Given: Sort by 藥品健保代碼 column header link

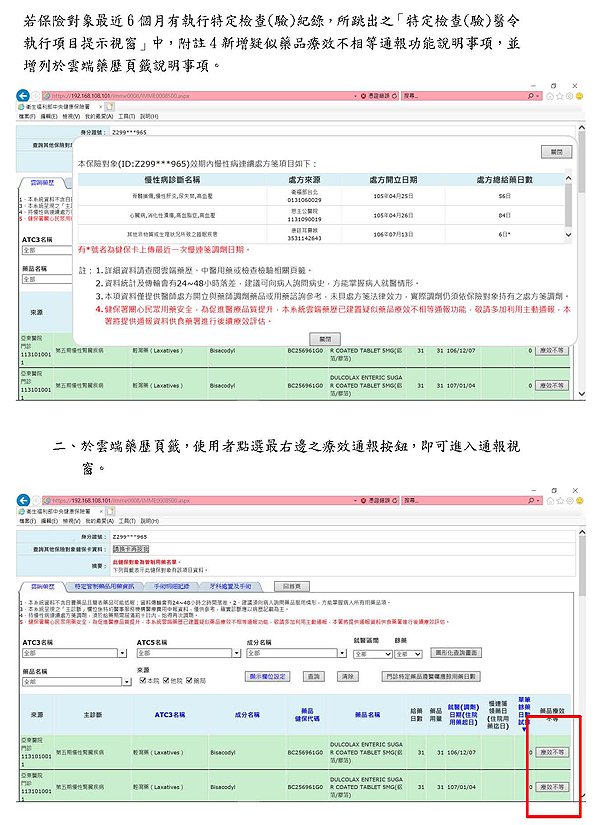Looking at the screenshot, I should click(x=307, y=715).
